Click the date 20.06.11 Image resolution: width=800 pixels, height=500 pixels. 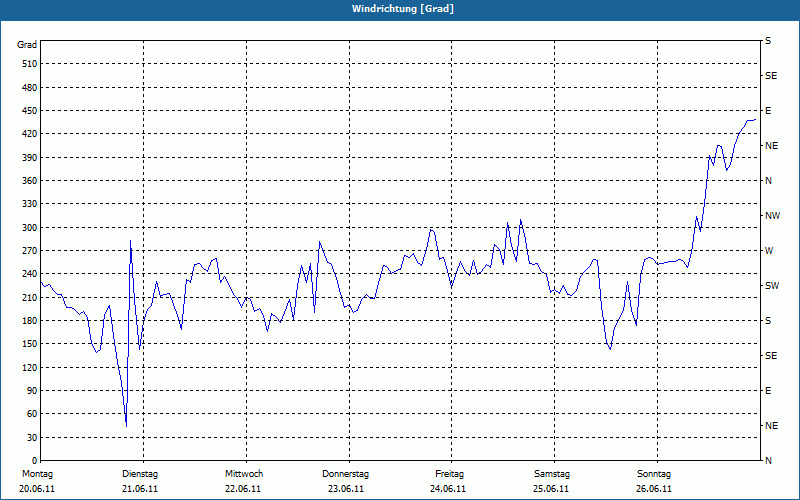click(37, 489)
